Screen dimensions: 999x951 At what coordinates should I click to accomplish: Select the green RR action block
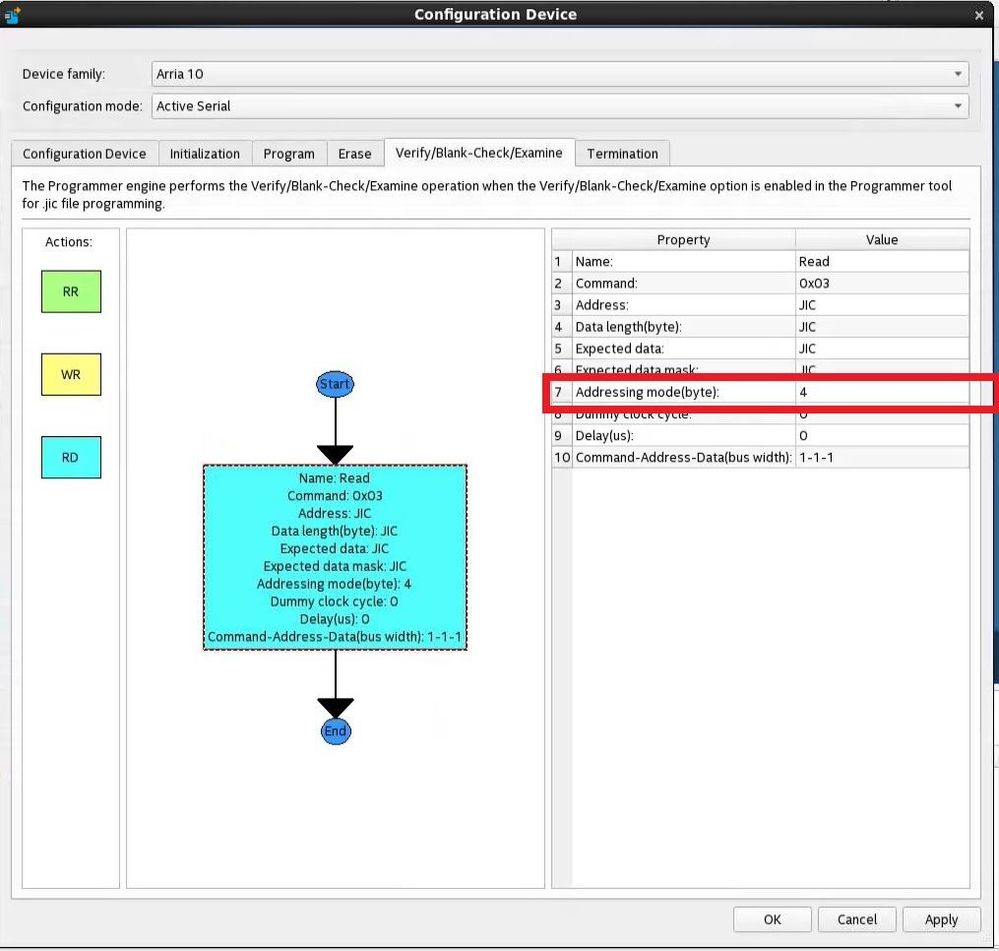(71, 292)
